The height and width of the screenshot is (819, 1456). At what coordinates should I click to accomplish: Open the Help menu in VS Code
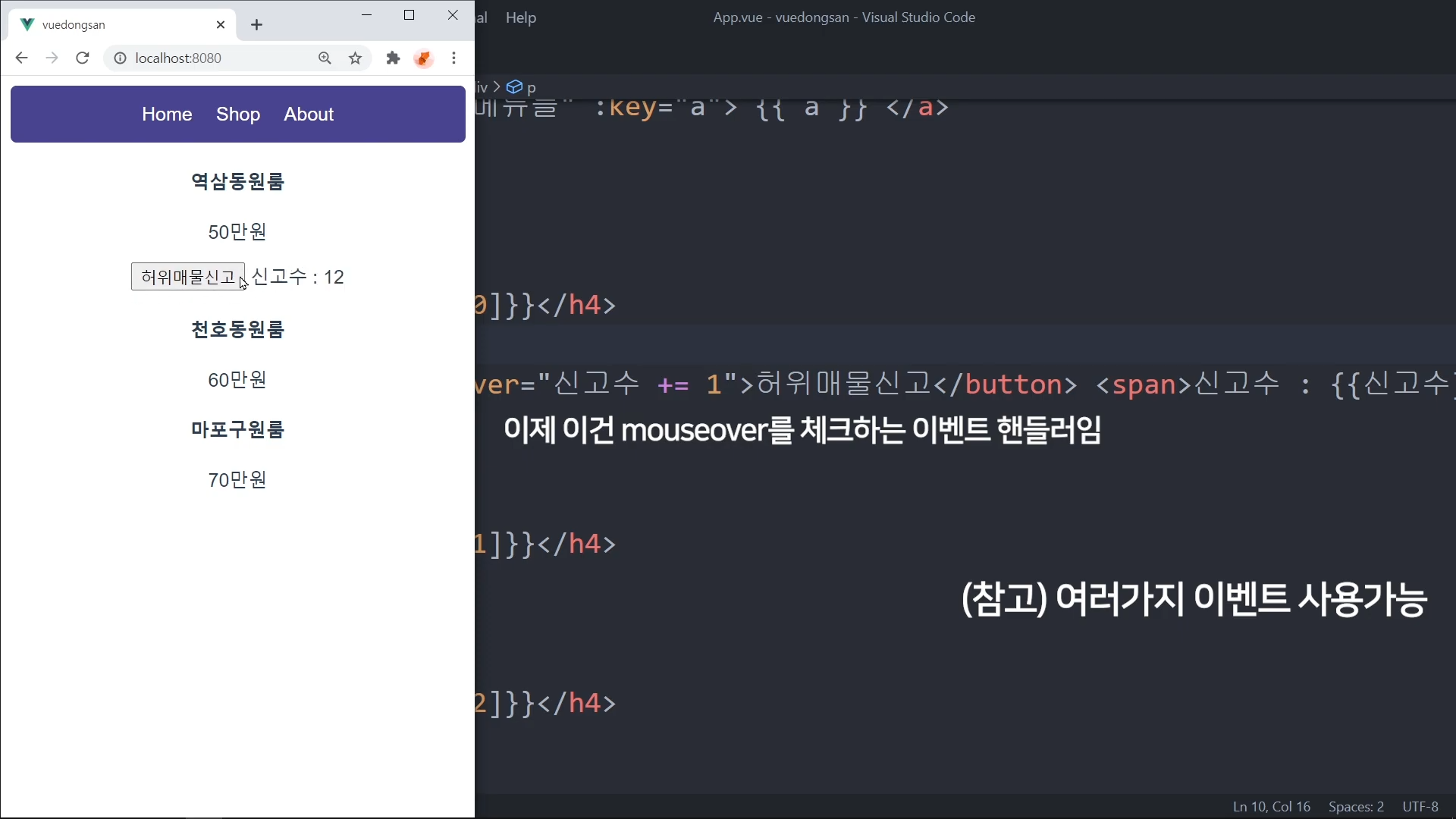coord(520,17)
